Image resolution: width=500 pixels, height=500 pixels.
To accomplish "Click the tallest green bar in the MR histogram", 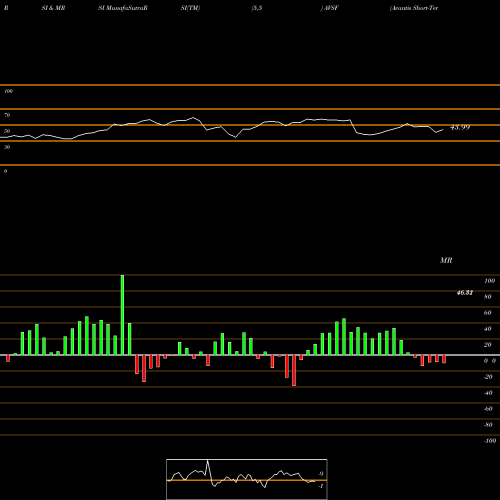I will [x=122, y=315].
